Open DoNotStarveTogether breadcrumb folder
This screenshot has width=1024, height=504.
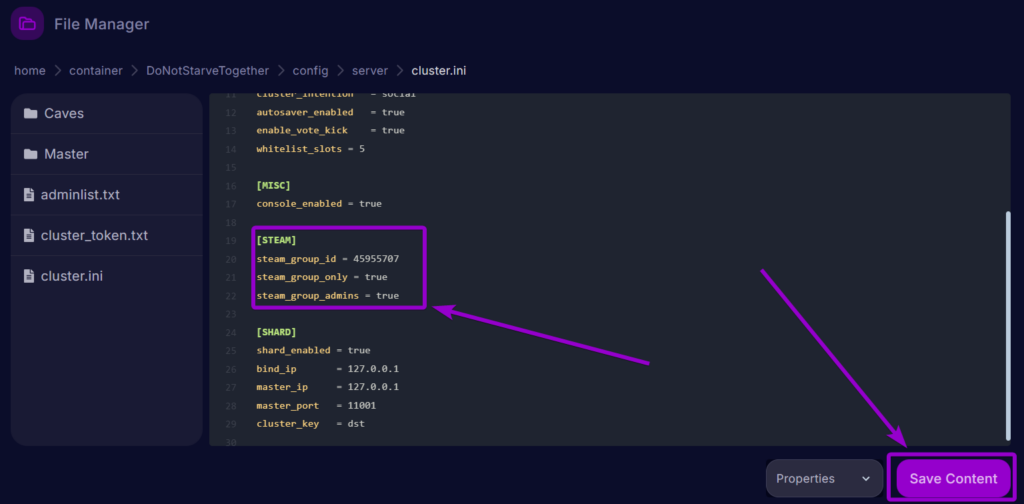(x=207, y=71)
